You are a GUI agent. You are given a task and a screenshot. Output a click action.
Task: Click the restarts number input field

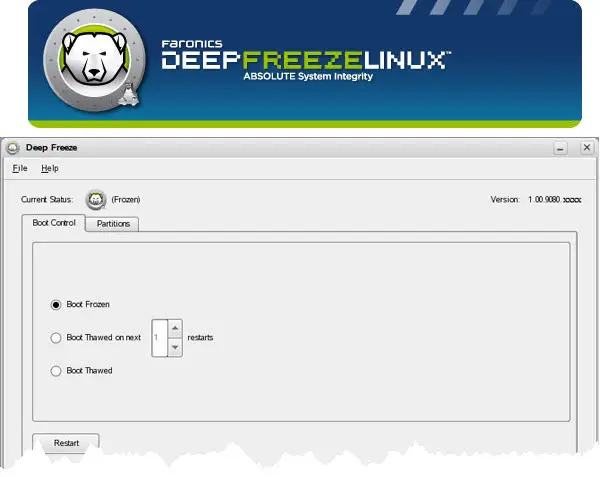pyautogui.click(x=160, y=338)
